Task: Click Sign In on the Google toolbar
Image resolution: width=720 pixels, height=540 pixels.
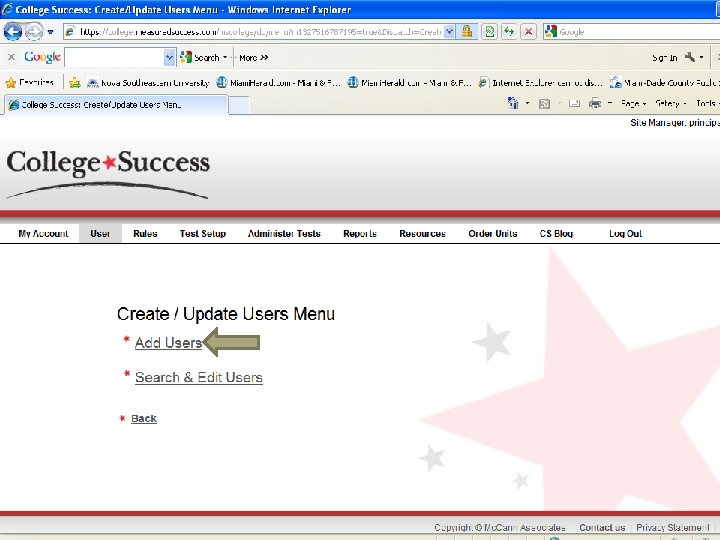Action: (x=664, y=58)
